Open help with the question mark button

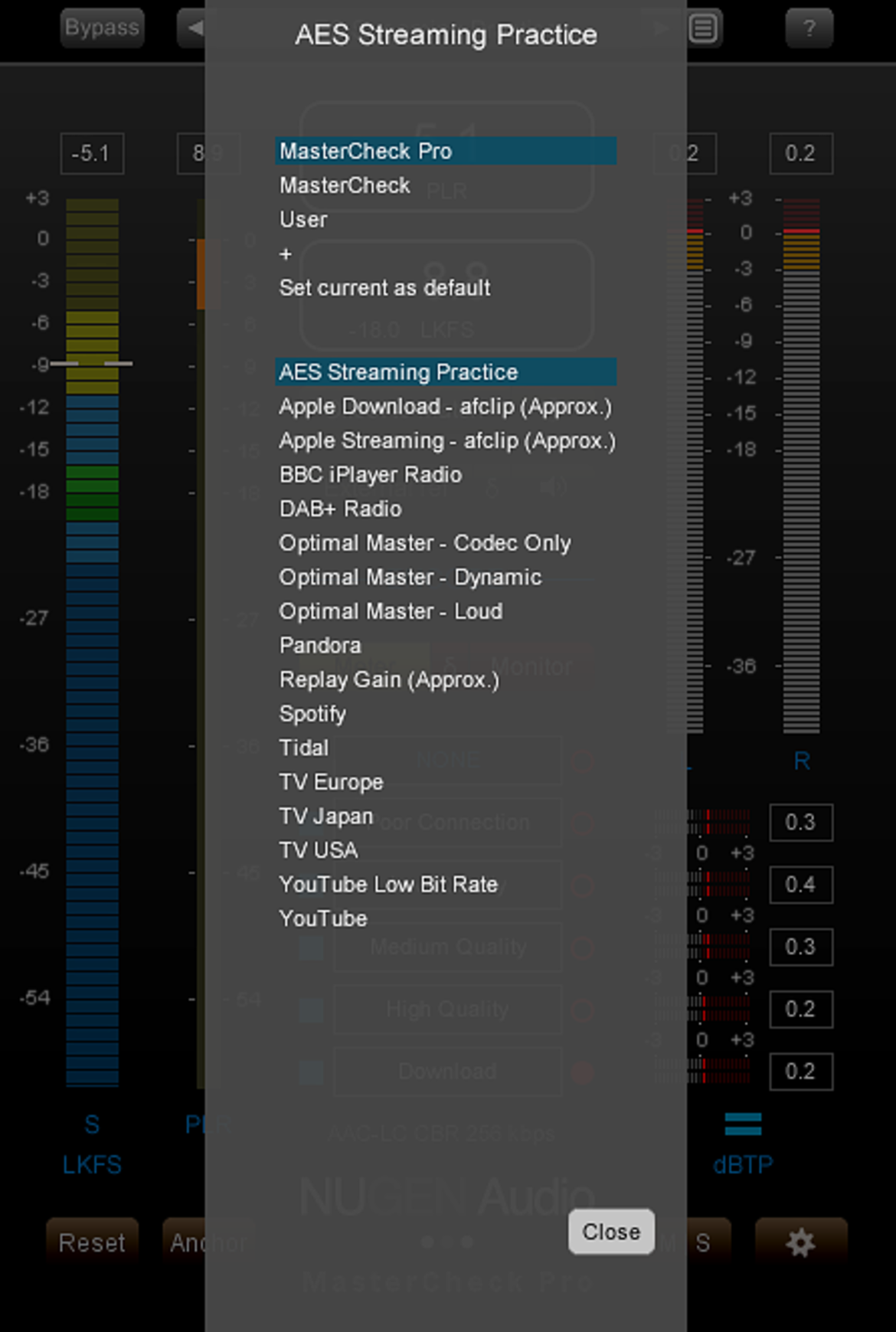(809, 29)
